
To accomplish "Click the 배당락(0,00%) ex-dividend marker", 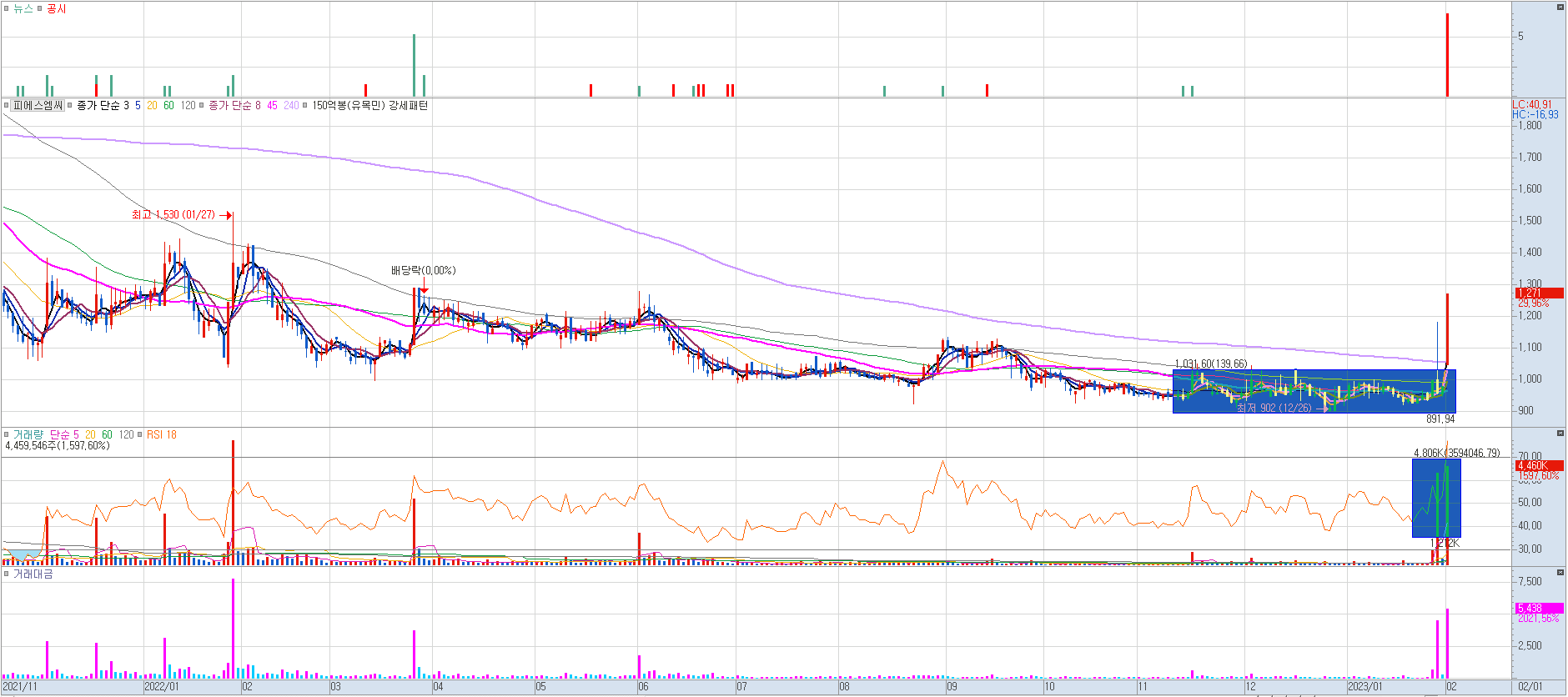I will click(424, 270).
